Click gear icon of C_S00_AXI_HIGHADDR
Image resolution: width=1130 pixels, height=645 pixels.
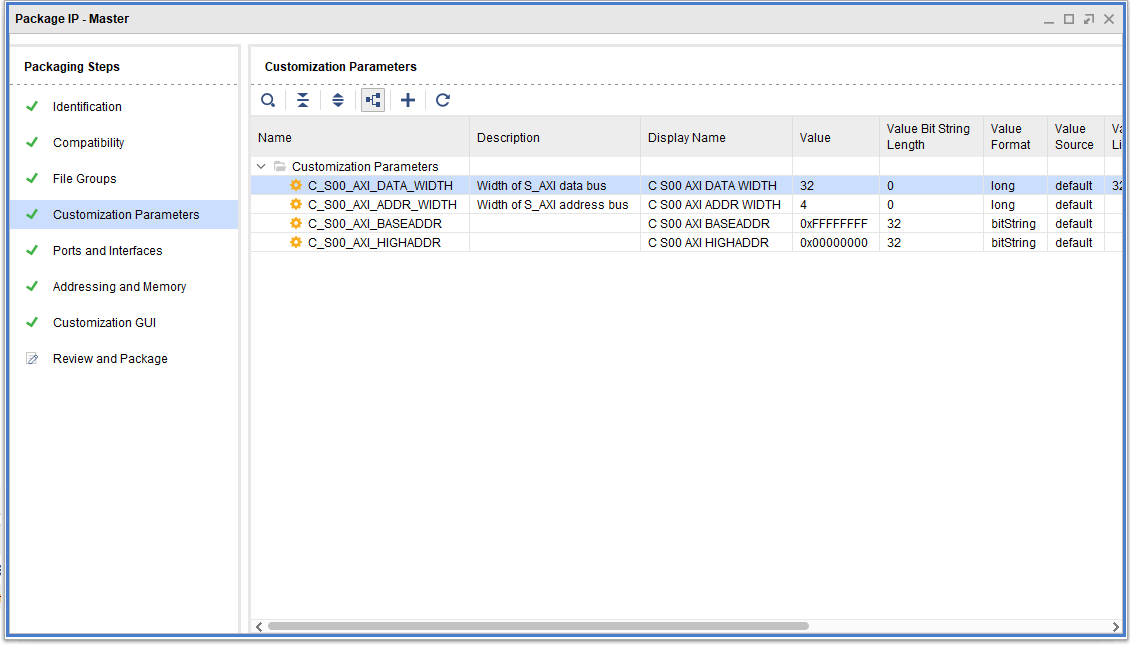point(295,242)
